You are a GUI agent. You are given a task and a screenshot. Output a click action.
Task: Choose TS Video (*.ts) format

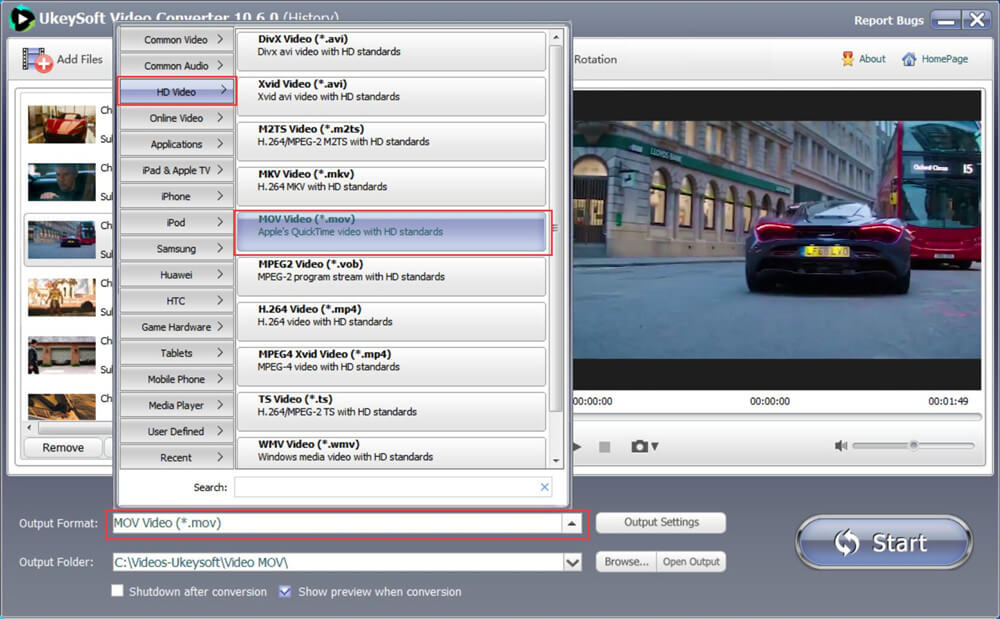click(392, 412)
